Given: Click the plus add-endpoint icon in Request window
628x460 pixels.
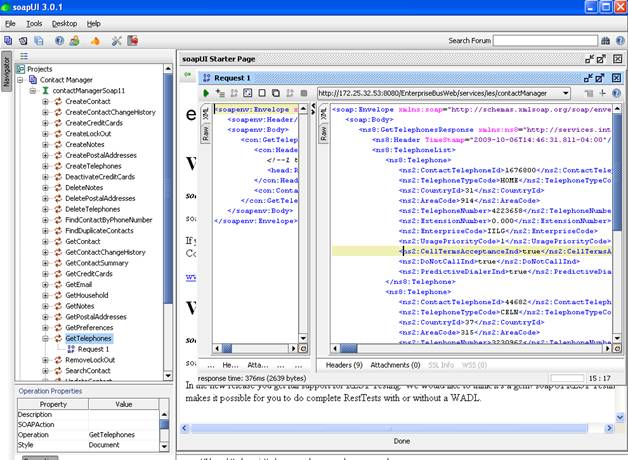Looking at the screenshot, I should tap(602, 93).
